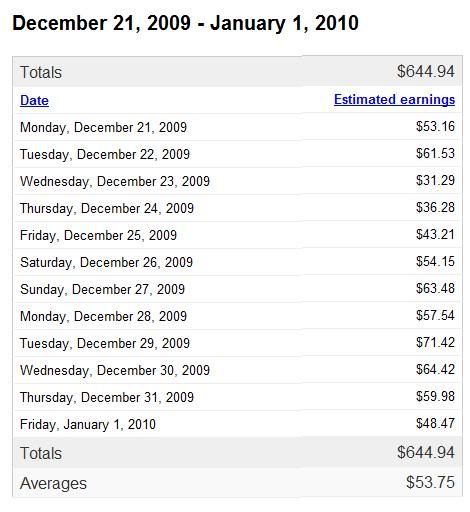The width and height of the screenshot is (470, 512).
Task: Select the Thursday, December 24, 2009 date
Action: click(x=107, y=208)
